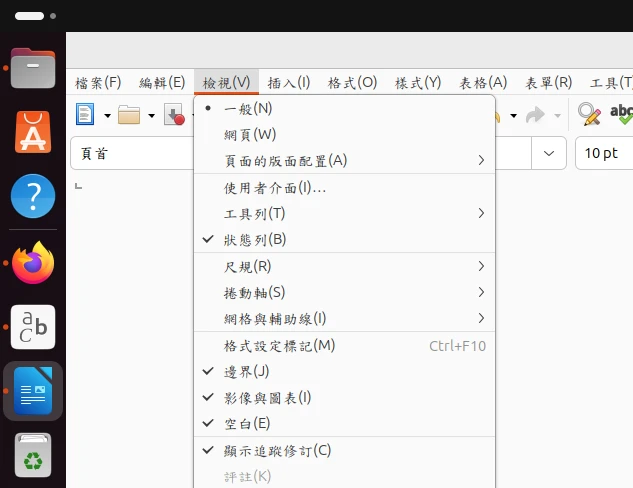Image resolution: width=633 pixels, height=488 pixels.
Task: Launch Firefox from the dock
Action: (x=33, y=262)
